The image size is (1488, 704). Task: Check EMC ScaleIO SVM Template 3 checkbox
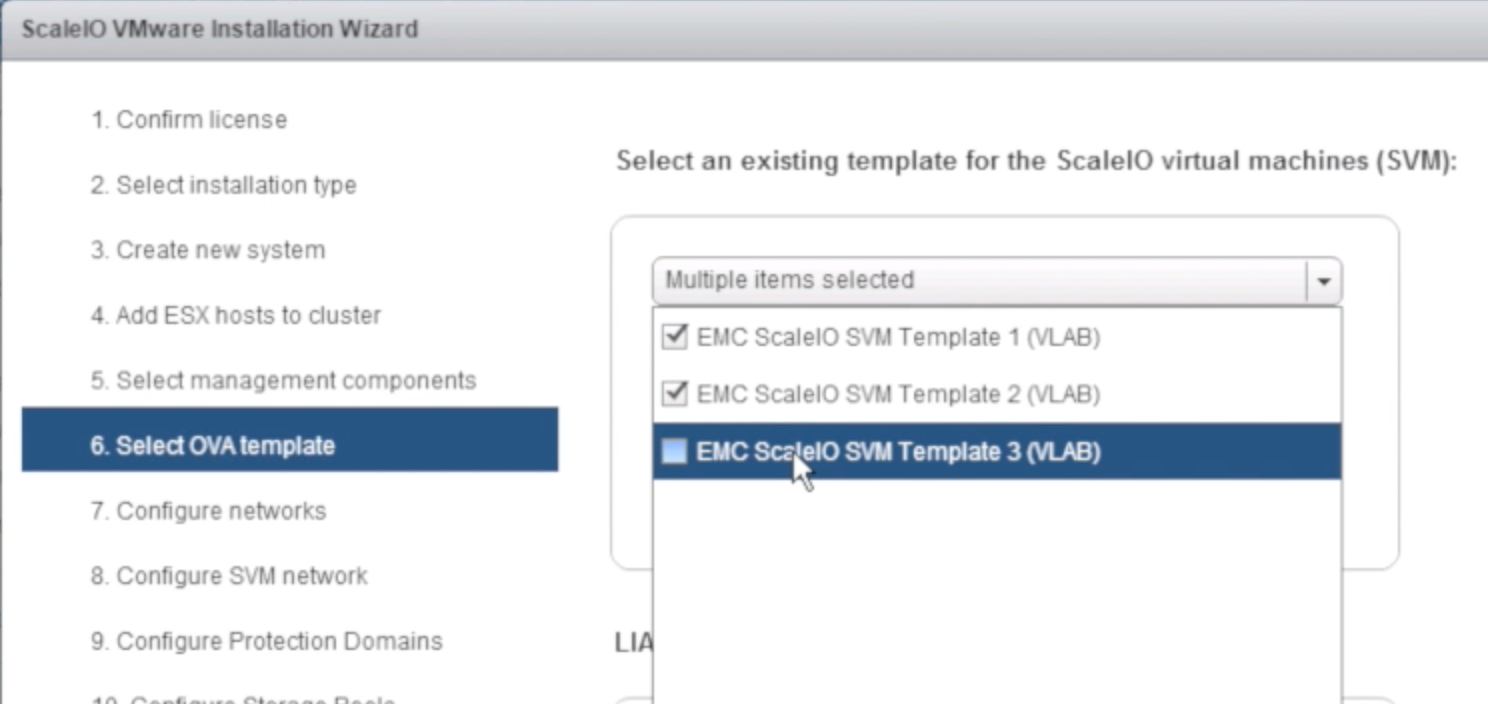[x=675, y=452]
